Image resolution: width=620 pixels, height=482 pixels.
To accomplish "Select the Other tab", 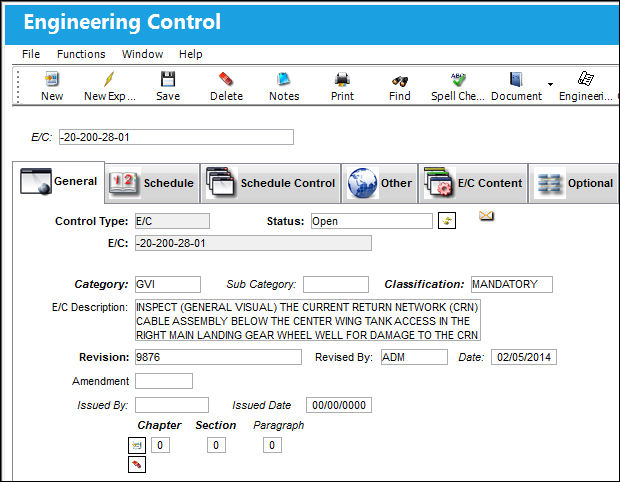I will point(380,183).
